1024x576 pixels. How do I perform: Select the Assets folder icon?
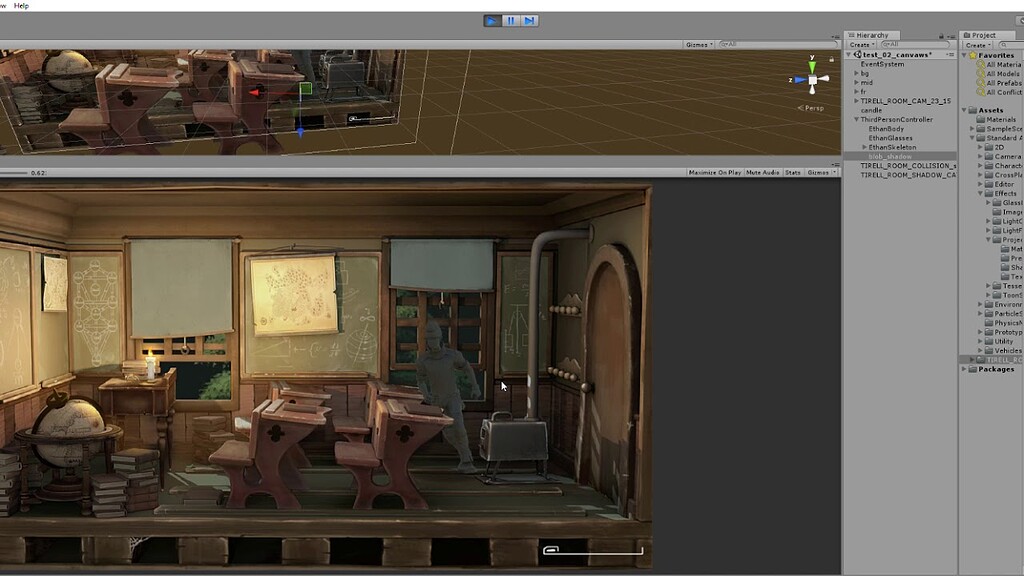972,109
